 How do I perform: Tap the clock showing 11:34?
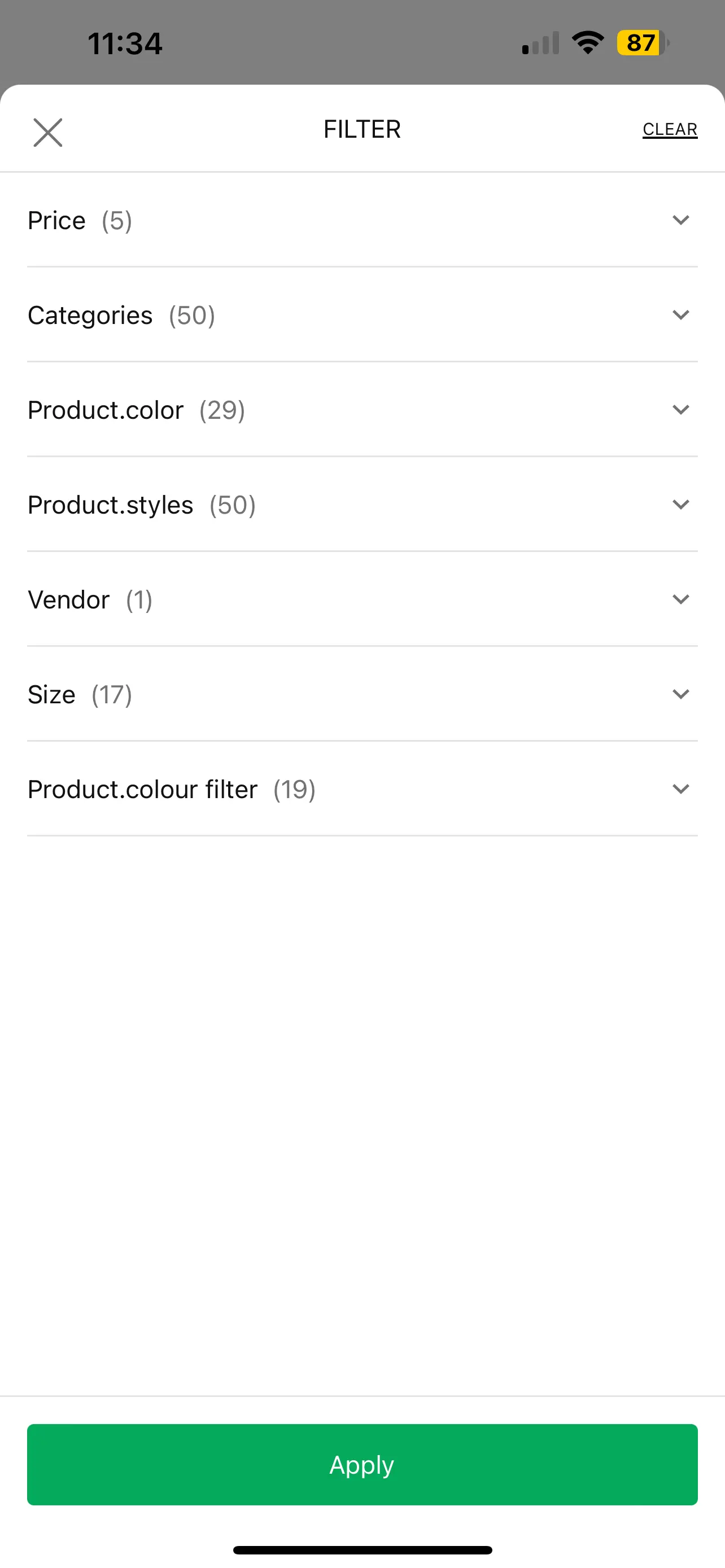point(125,44)
